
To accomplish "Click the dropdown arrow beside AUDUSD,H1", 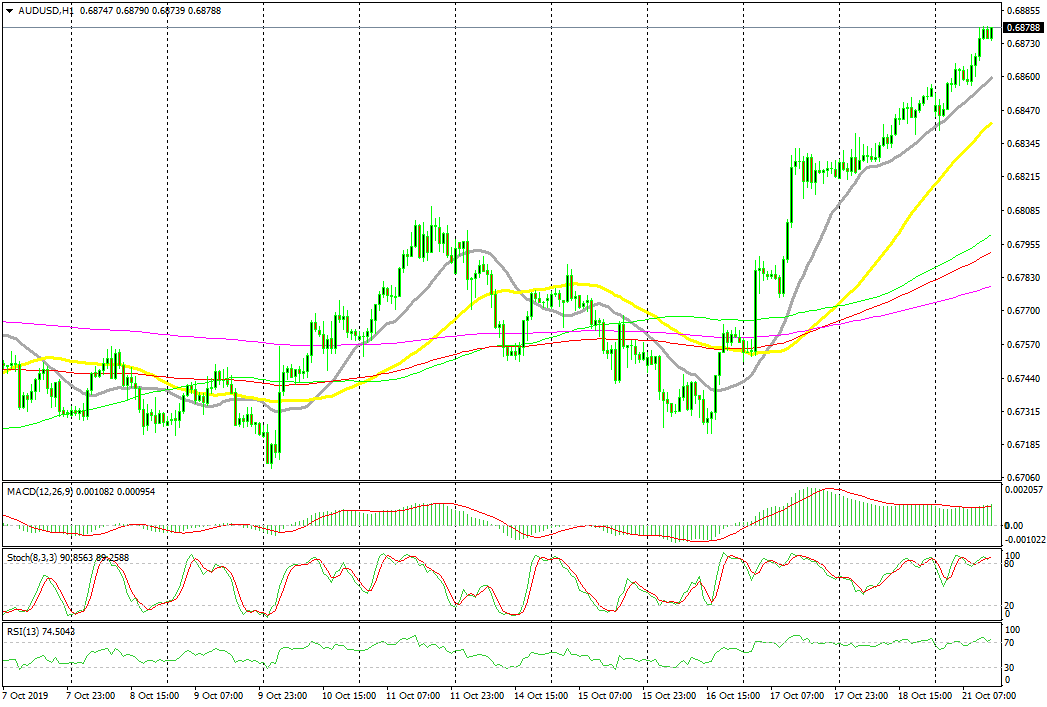I will [x=7, y=9].
